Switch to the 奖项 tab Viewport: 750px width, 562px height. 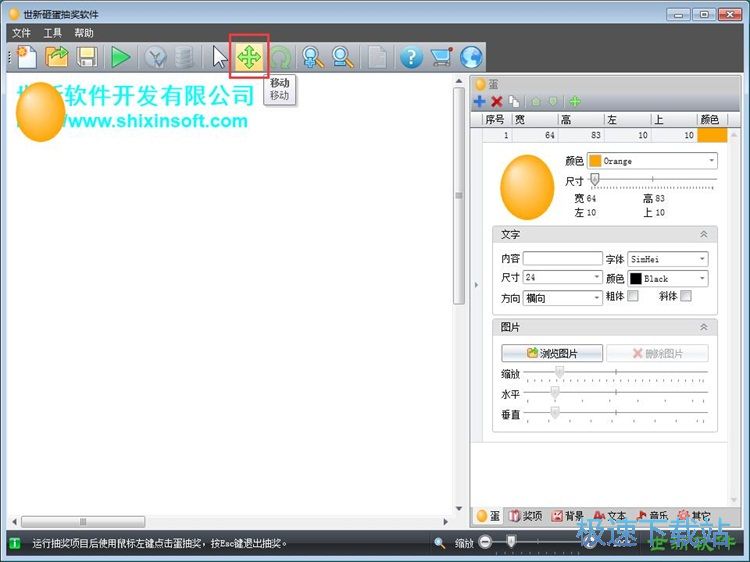[x=525, y=516]
